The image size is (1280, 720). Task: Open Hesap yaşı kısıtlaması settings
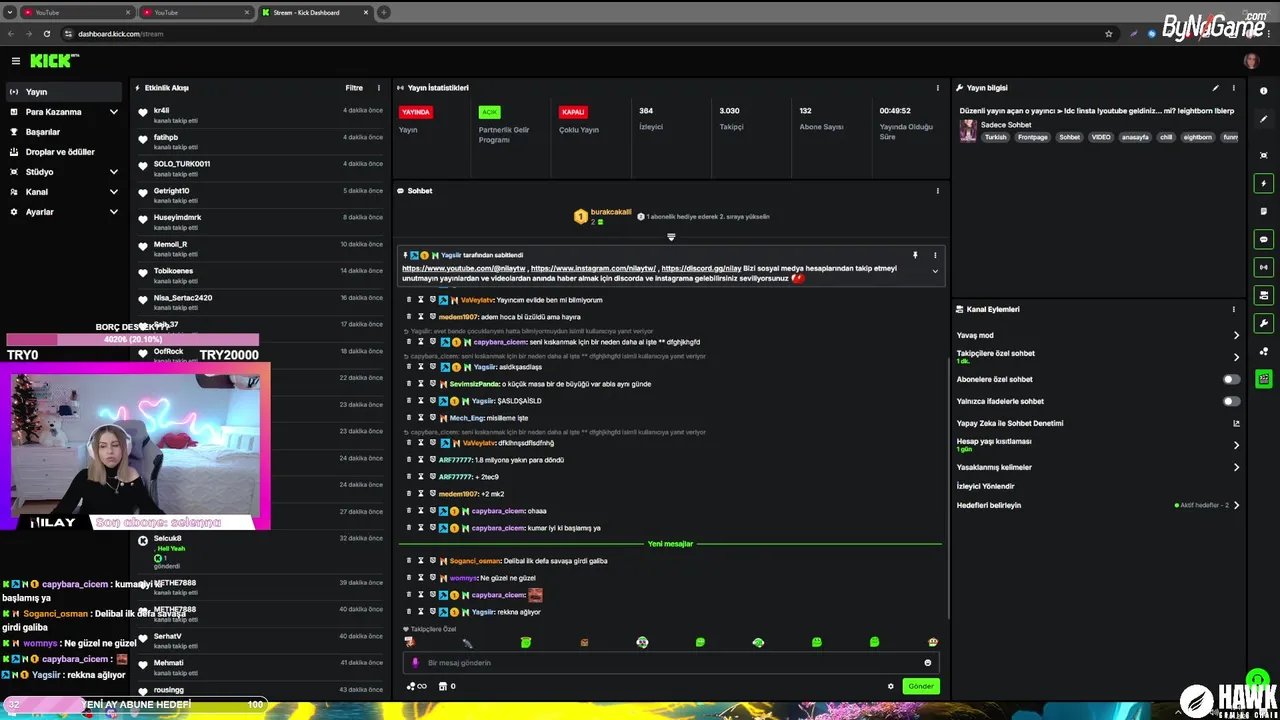coord(1098,445)
